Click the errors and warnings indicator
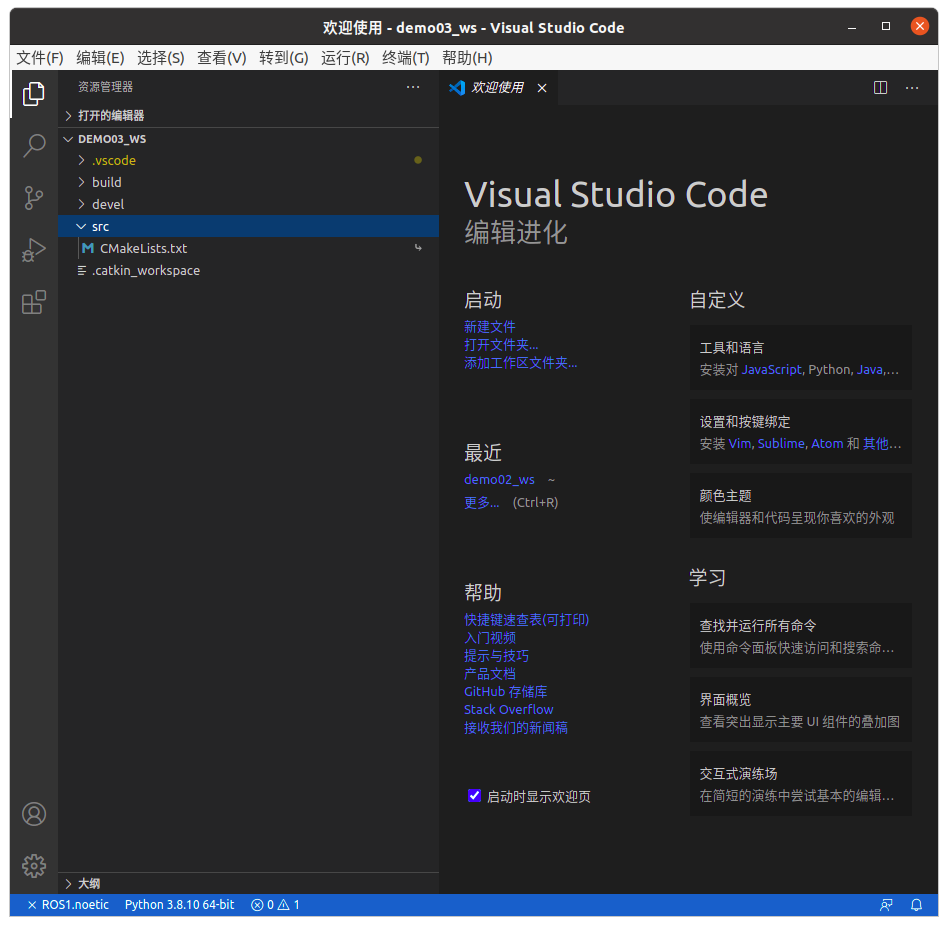The width and height of the screenshot is (948, 926). pos(274,904)
